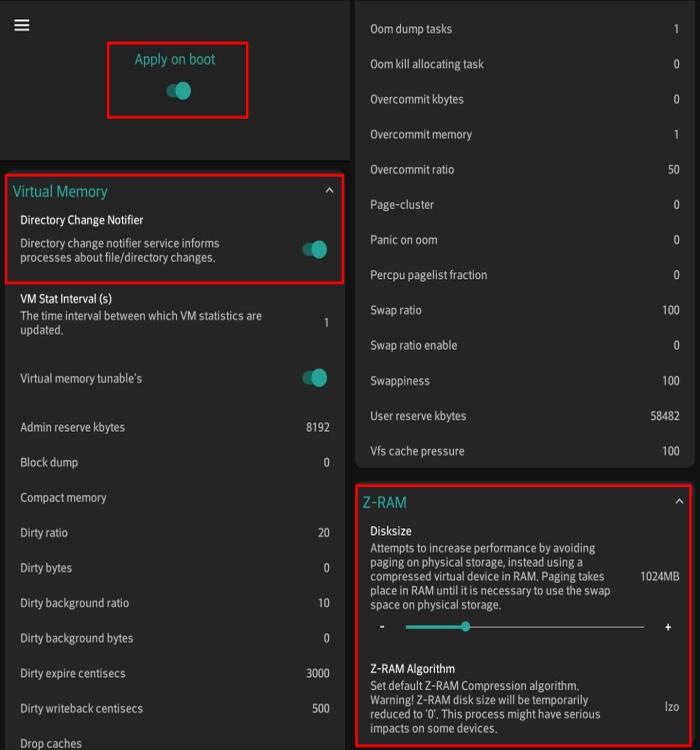Viewport: 700px width, 750px height.
Task: Open Dirty ratio setting
Action: pos(175,532)
